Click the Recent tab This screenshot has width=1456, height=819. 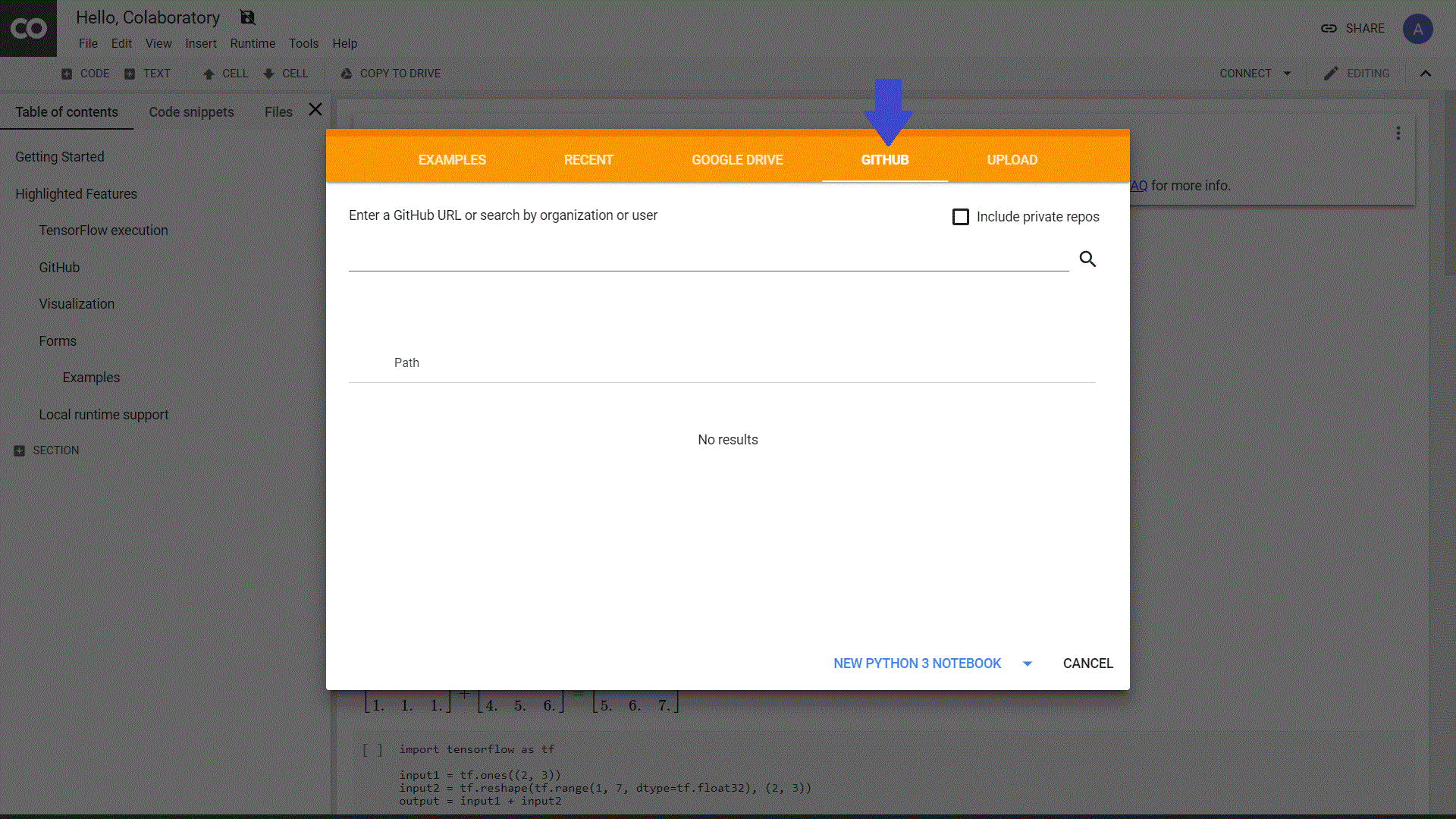(588, 160)
